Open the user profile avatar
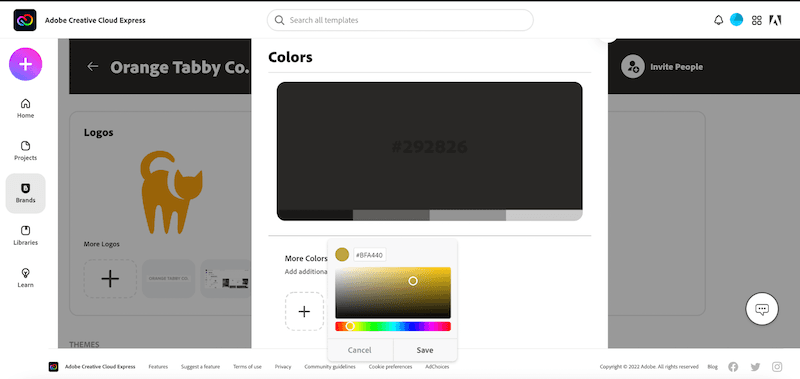Viewport: 800px width, 379px height. [736, 20]
